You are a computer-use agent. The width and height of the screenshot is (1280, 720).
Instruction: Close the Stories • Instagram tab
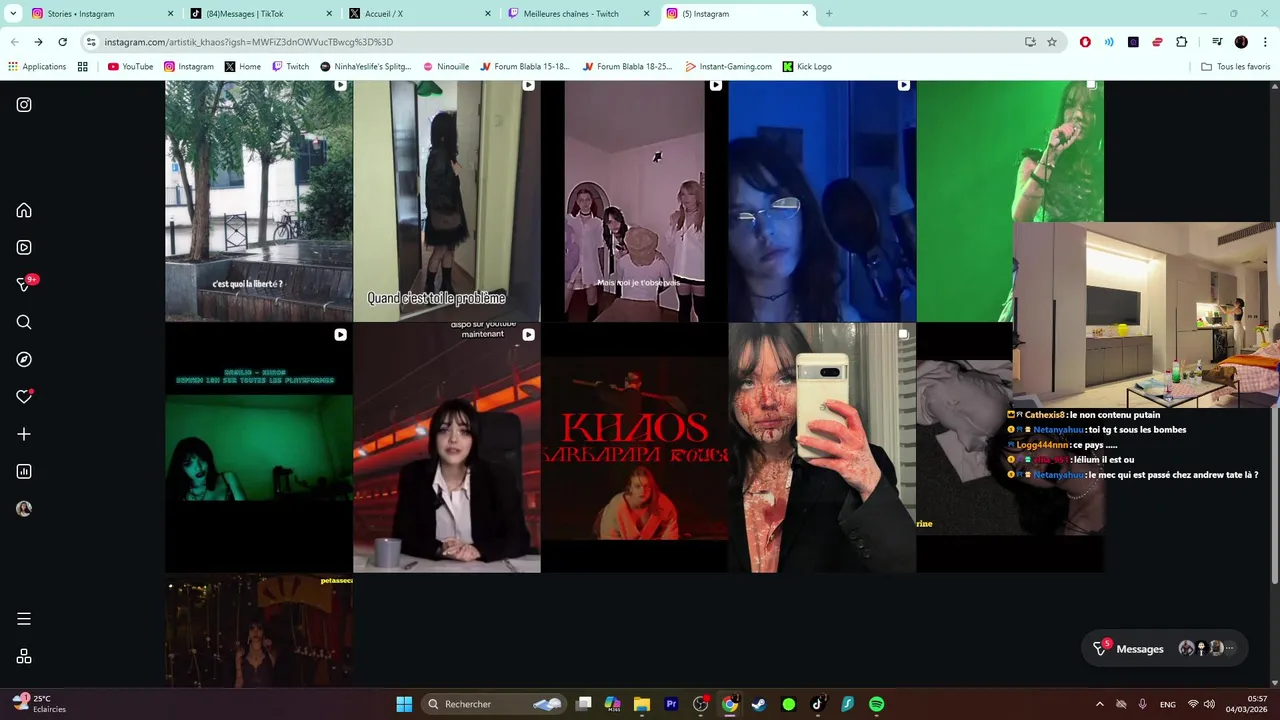click(x=170, y=14)
